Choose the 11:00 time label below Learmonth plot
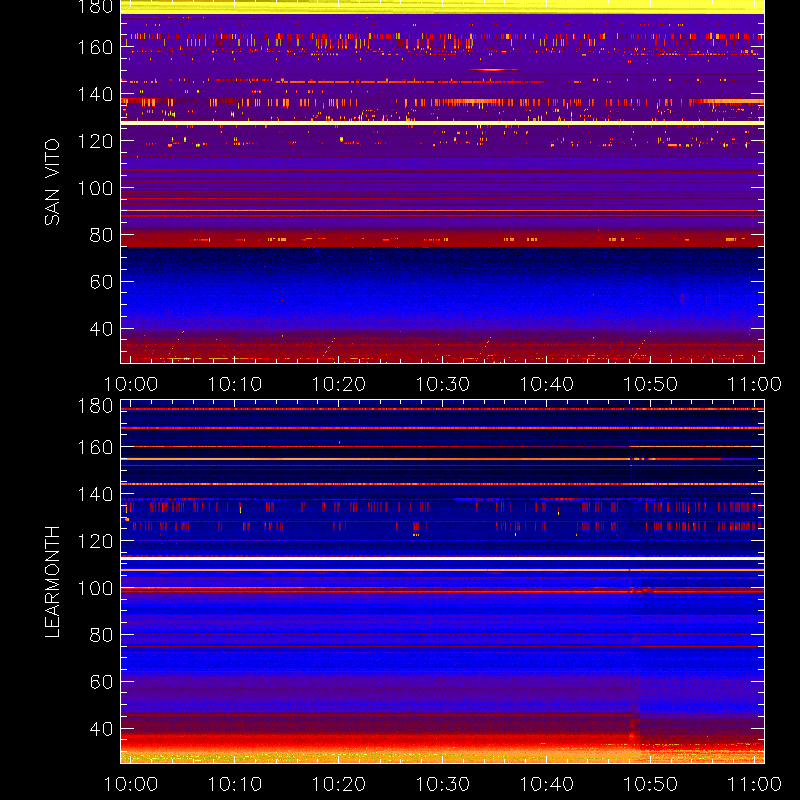This screenshot has height=800, width=800. pyautogui.click(x=754, y=784)
